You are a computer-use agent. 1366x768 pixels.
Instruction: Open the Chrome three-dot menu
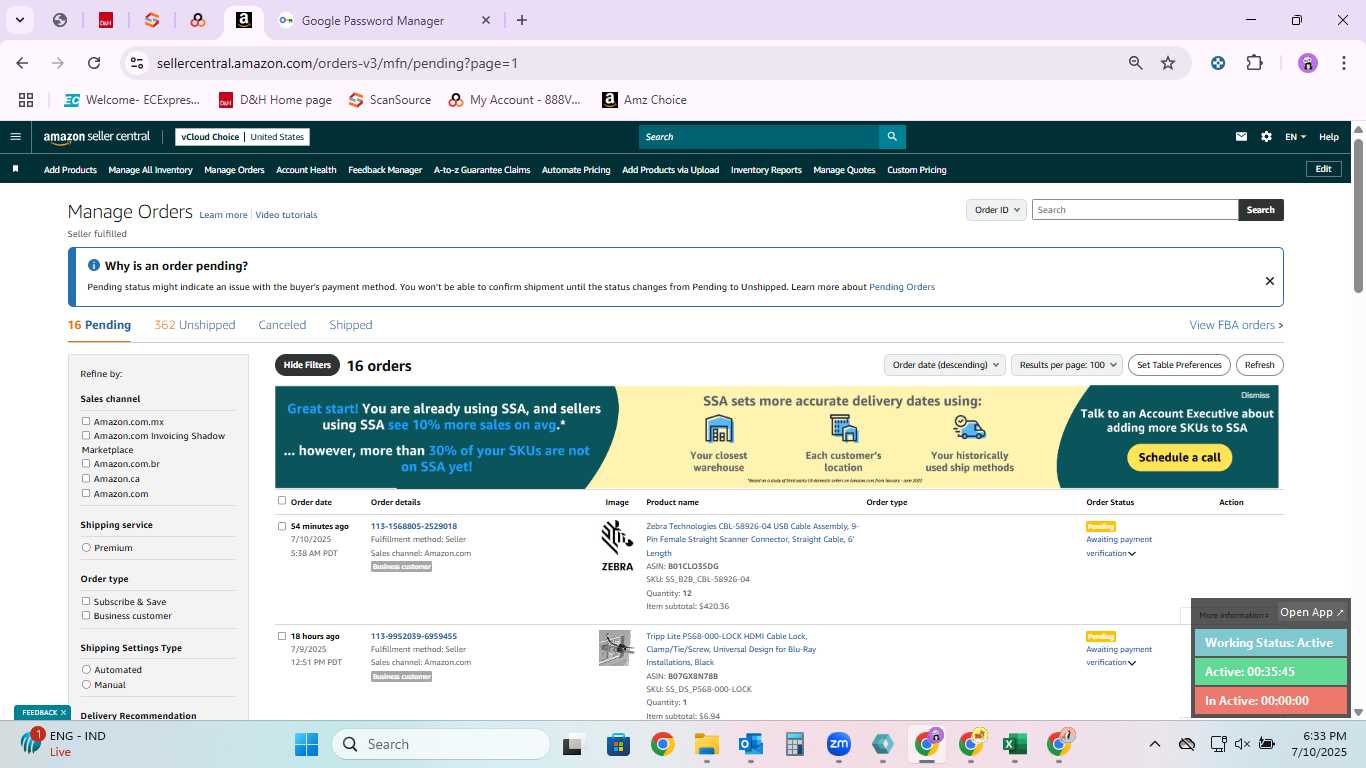[1342, 63]
